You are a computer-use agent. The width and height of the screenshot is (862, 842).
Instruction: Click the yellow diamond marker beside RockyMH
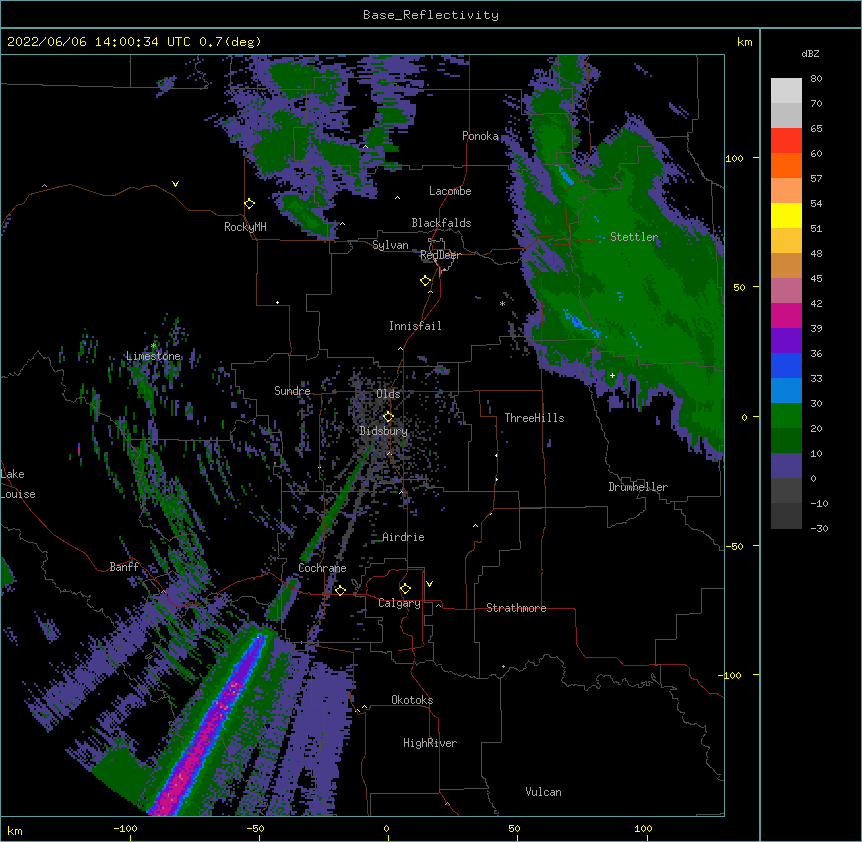point(249,204)
